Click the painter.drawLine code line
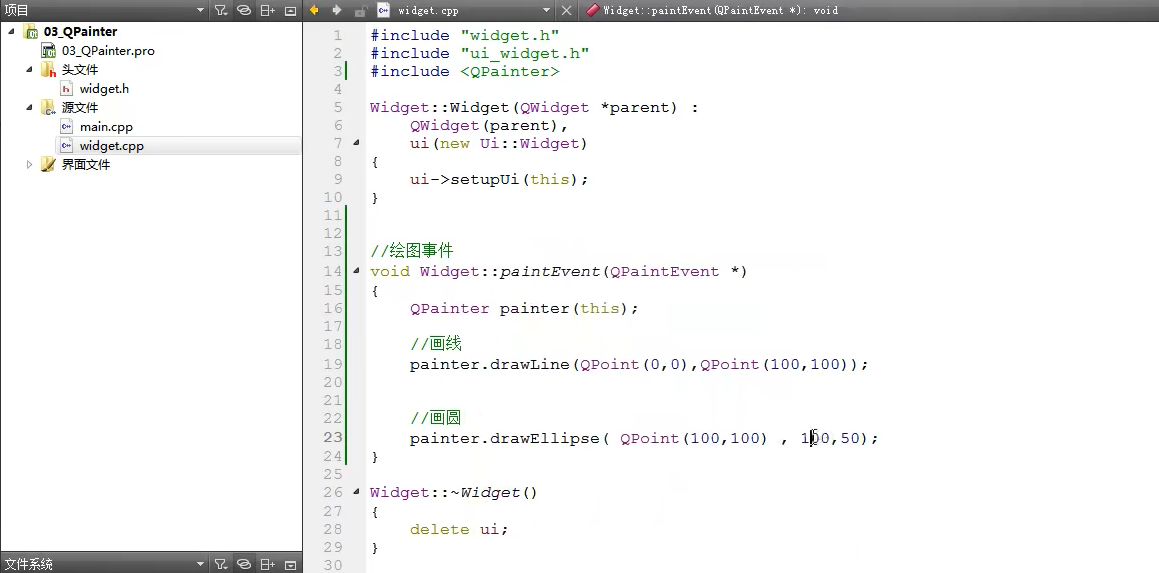This screenshot has height=573, width=1159. (x=639, y=365)
